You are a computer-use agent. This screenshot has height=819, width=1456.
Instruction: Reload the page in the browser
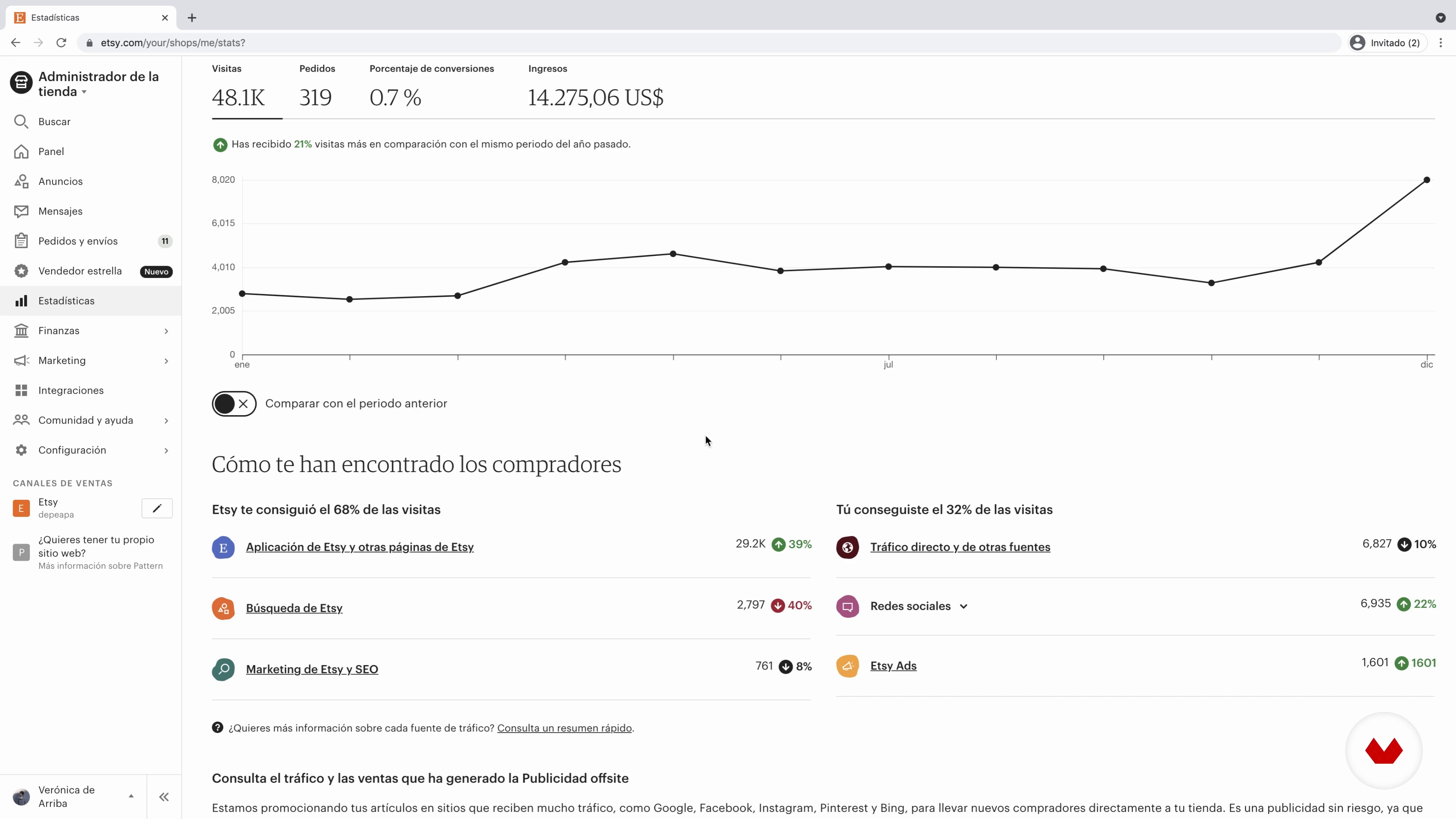click(61, 42)
